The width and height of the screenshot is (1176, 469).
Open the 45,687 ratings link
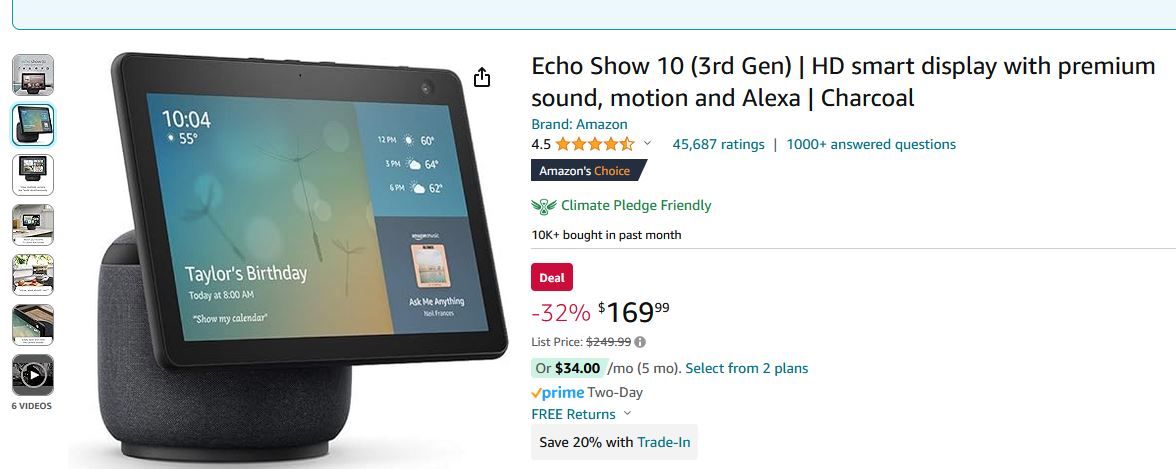pyautogui.click(x=718, y=144)
